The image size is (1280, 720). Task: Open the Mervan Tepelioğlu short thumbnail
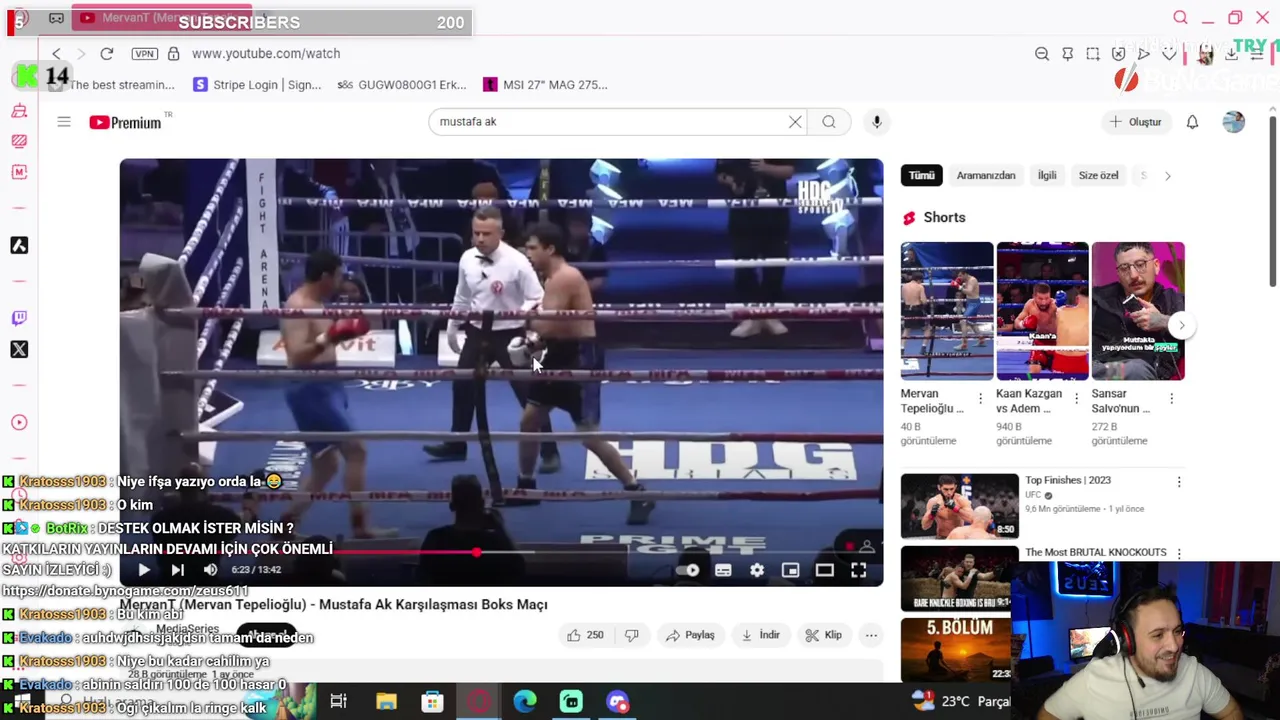(x=947, y=311)
